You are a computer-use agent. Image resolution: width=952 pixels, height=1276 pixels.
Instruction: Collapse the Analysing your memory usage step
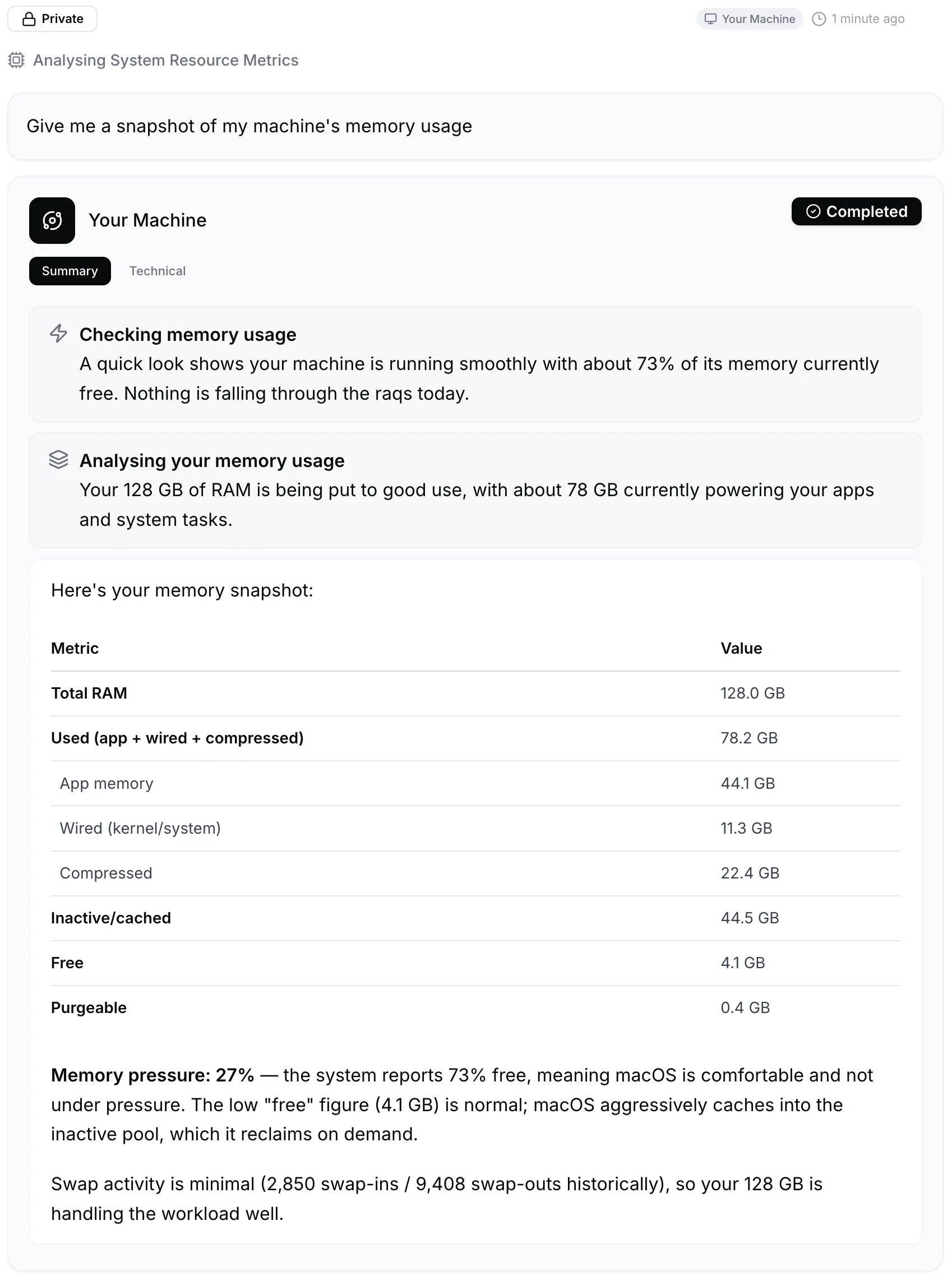pyautogui.click(x=212, y=460)
